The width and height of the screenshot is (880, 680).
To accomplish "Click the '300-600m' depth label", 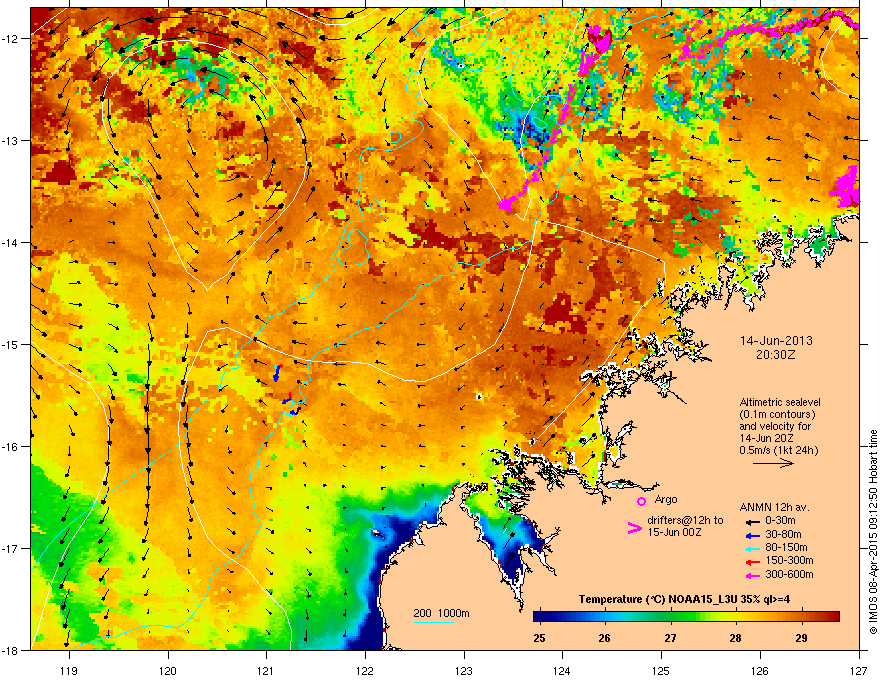I will [x=789, y=575].
